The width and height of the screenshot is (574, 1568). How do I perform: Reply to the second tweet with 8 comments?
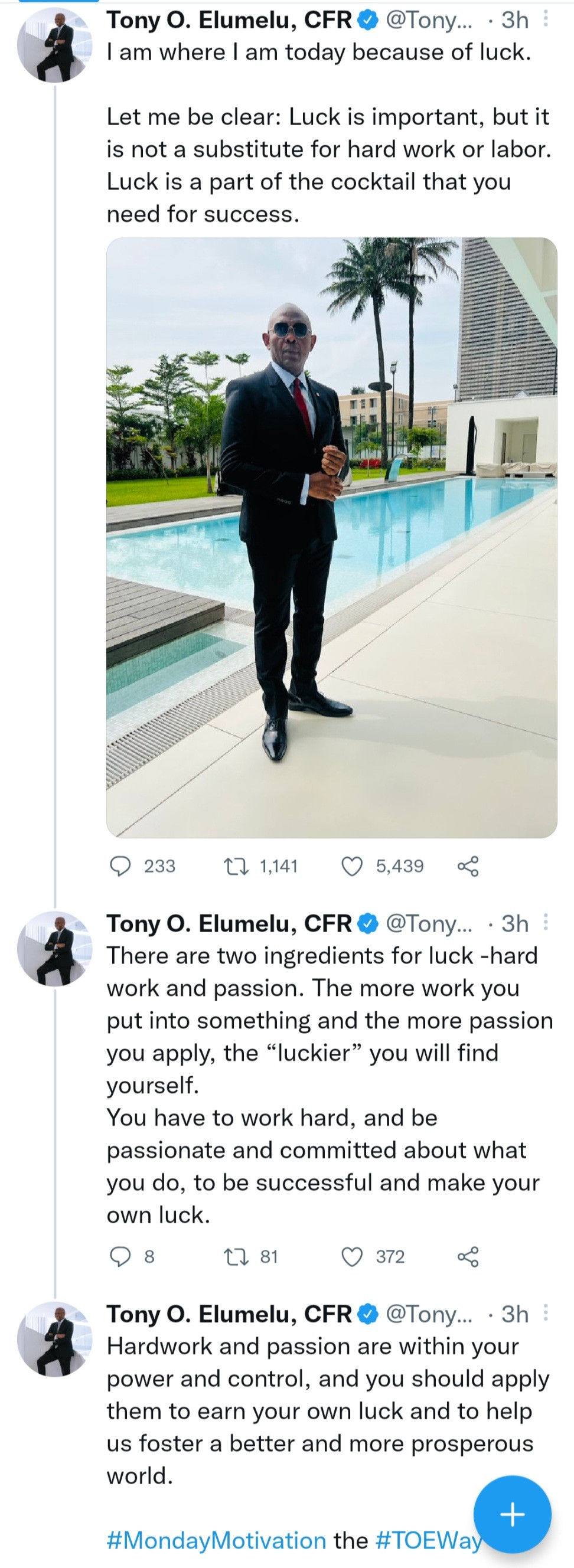click(x=120, y=1256)
